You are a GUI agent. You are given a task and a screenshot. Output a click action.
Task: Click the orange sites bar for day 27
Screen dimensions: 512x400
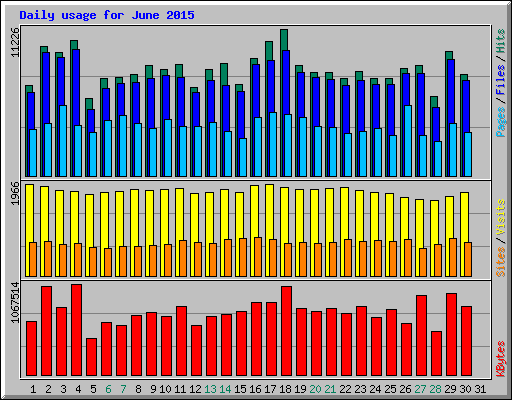[423, 262]
